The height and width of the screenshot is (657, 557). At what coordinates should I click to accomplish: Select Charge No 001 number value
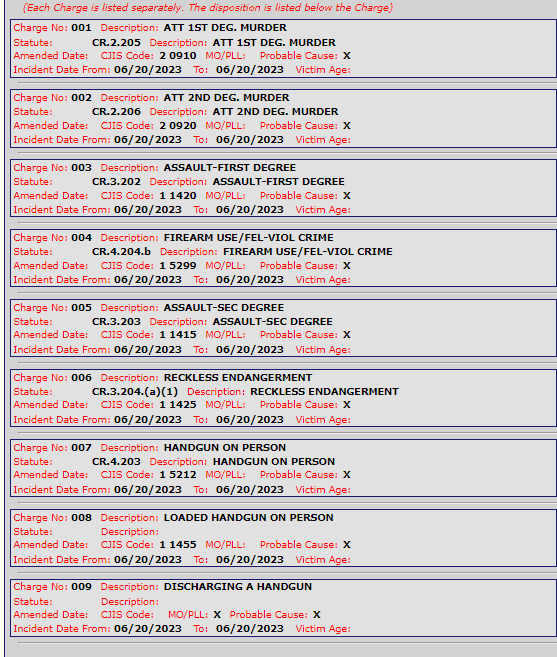pos(81,28)
